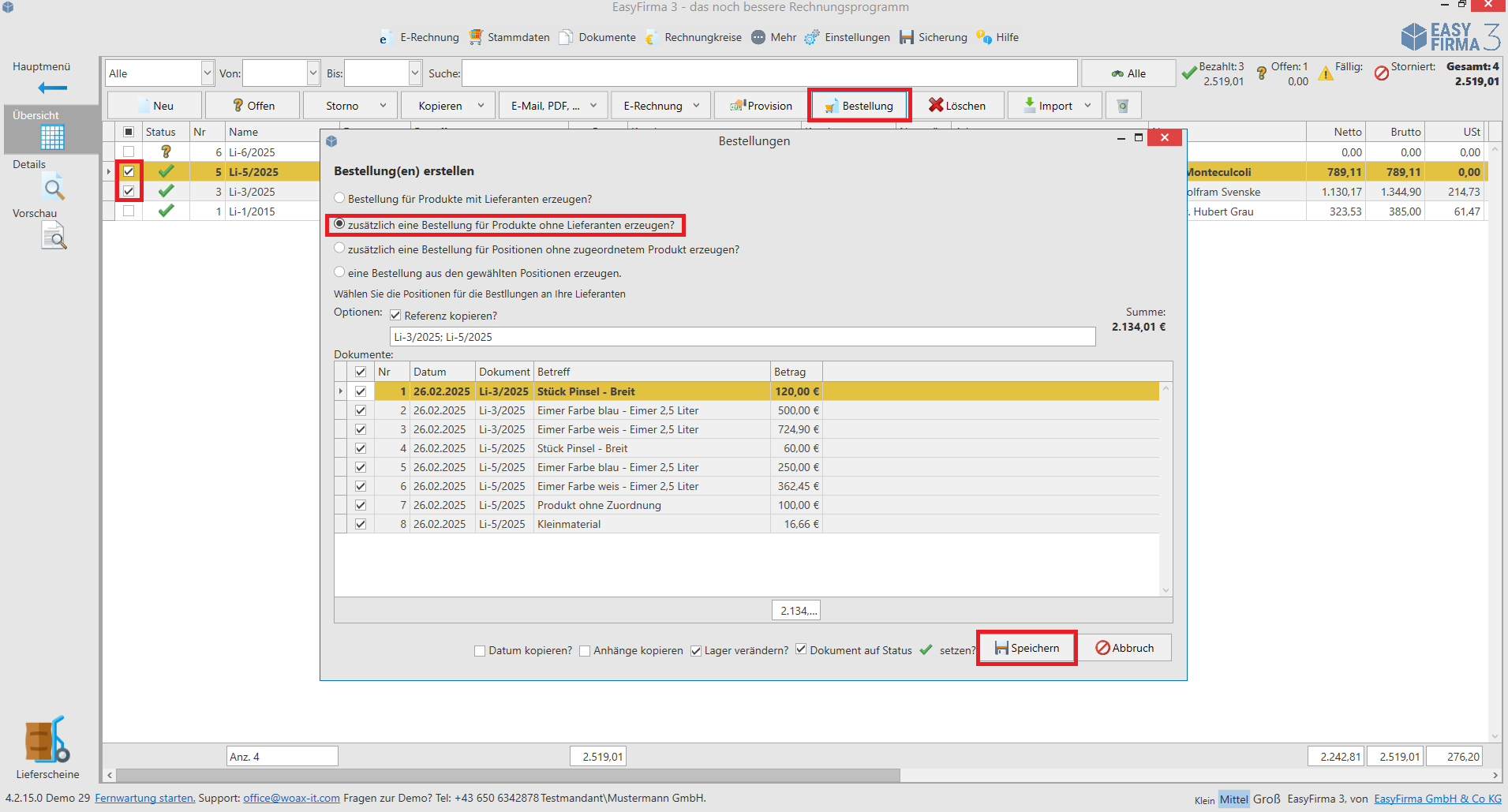
Task: Click Speichern button in dialog
Action: coord(1027,648)
